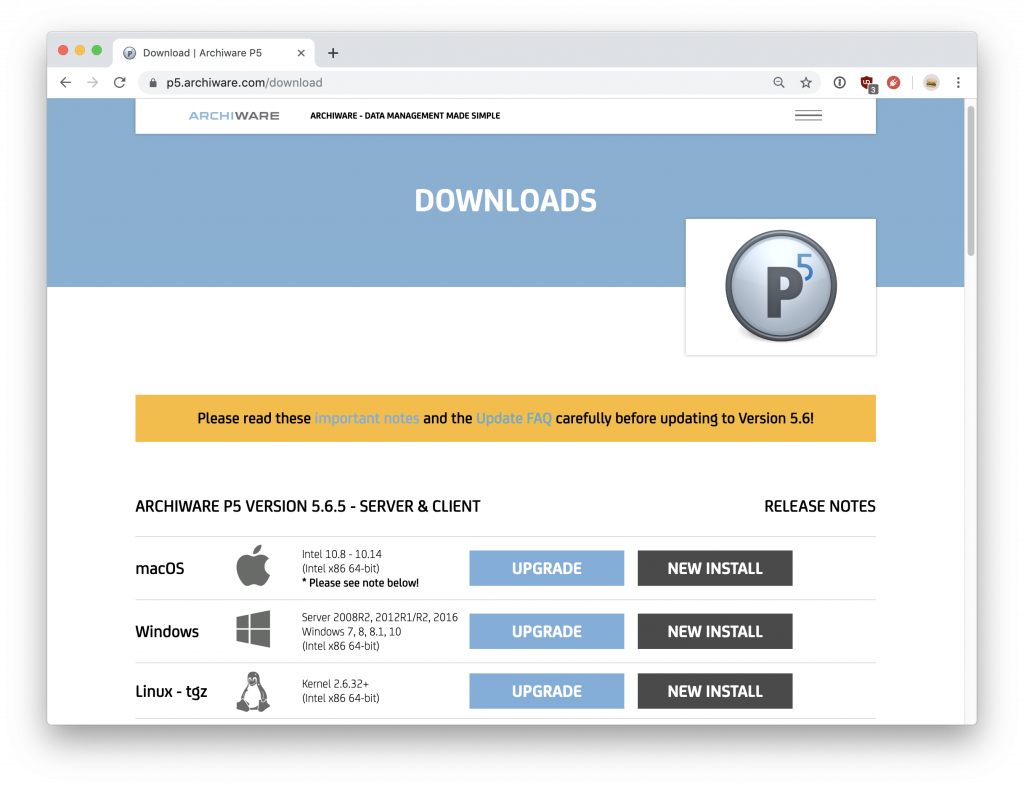Click 'Server 2008R2, 2012R1/R2, 2016' text

tap(379, 617)
